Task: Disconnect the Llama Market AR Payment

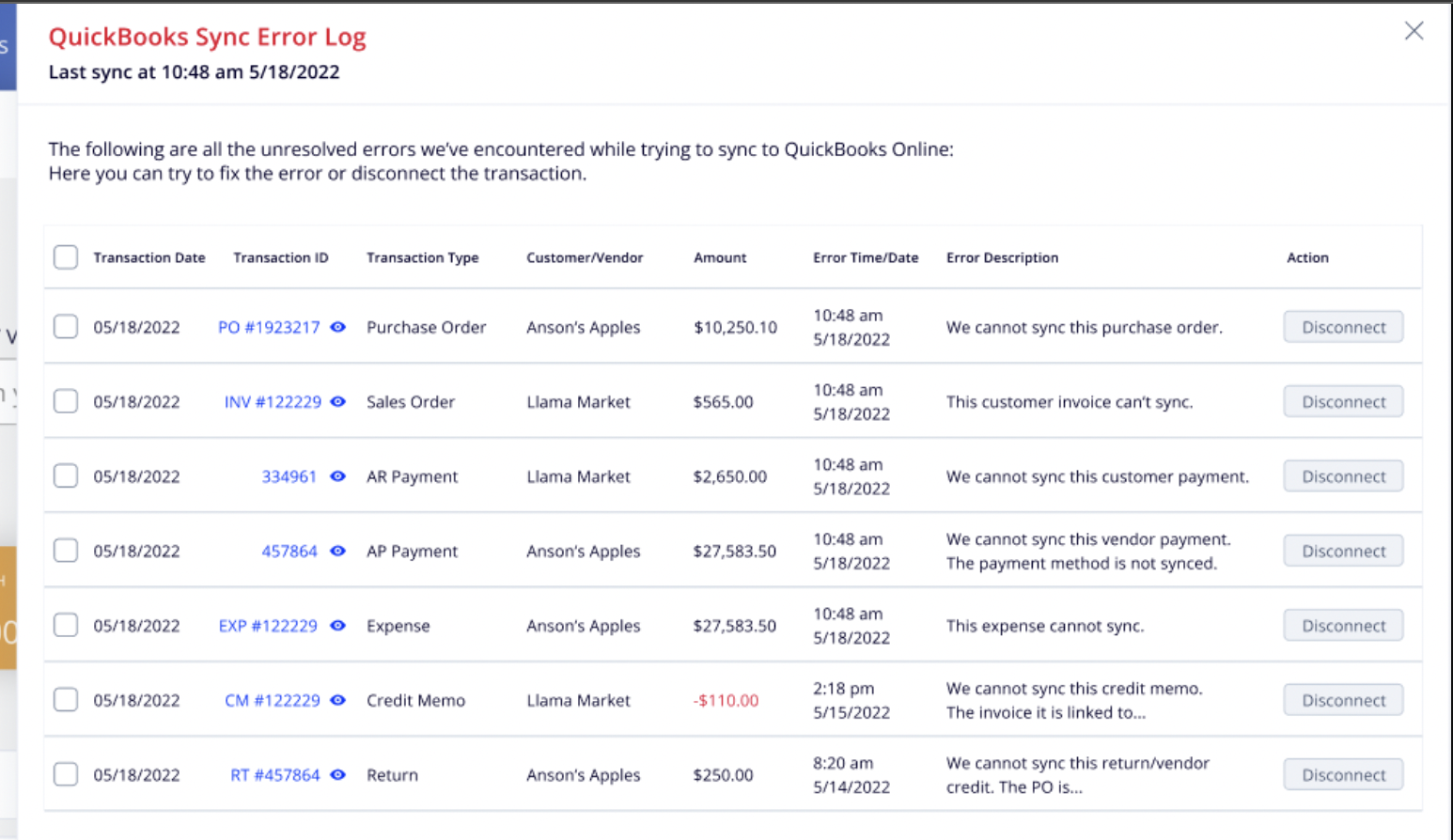Action: 1343,476
